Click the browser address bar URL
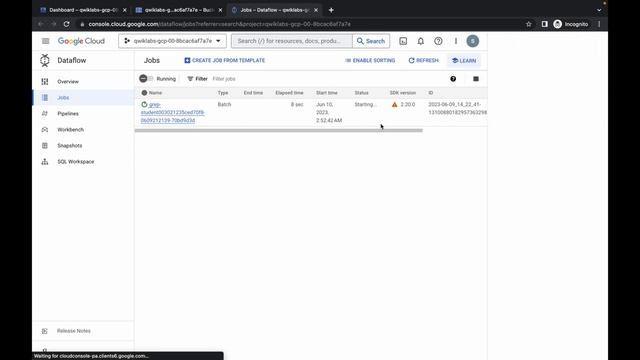The height and width of the screenshot is (360, 640). pyautogui.click(x=219, y=24)
